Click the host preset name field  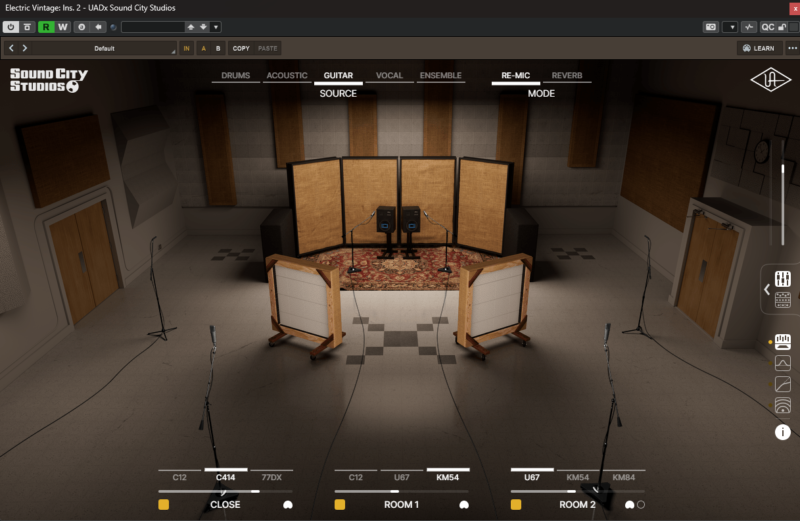pos(153,27)
